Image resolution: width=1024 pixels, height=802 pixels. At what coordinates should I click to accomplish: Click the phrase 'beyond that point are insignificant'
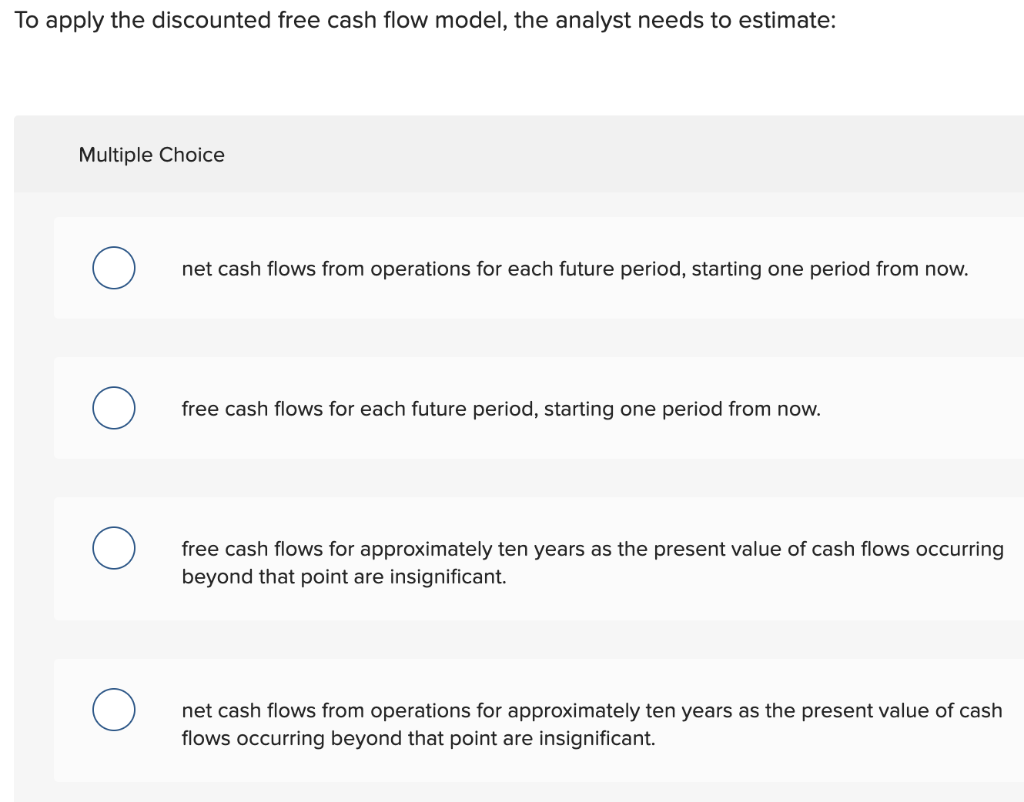[343, 576]
